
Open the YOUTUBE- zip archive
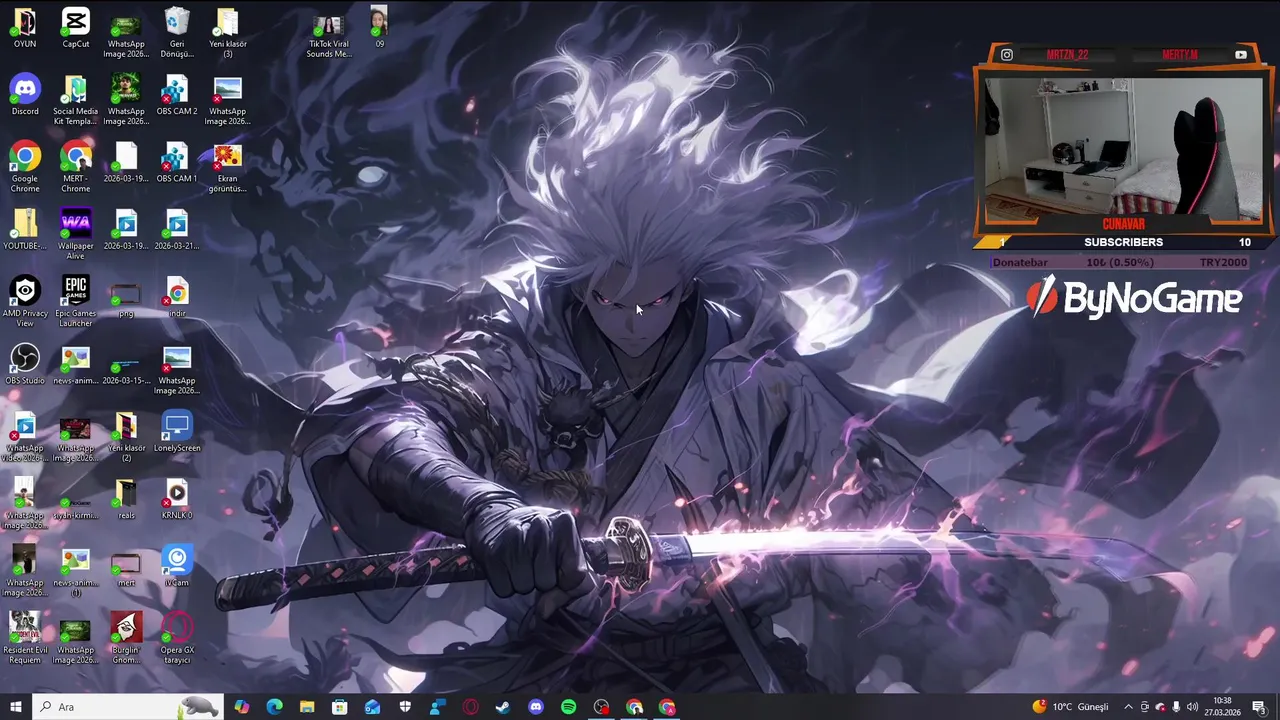tap(25, 229)
